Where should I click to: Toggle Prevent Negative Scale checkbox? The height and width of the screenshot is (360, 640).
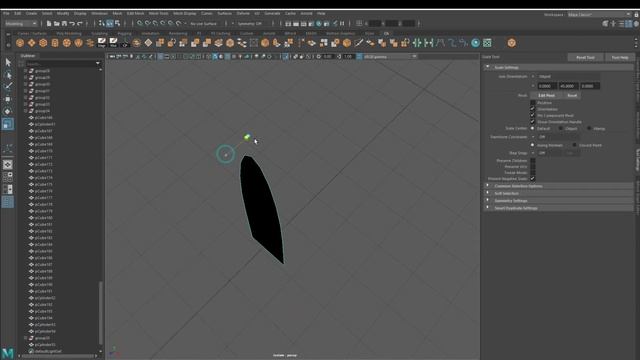[533, 179]
